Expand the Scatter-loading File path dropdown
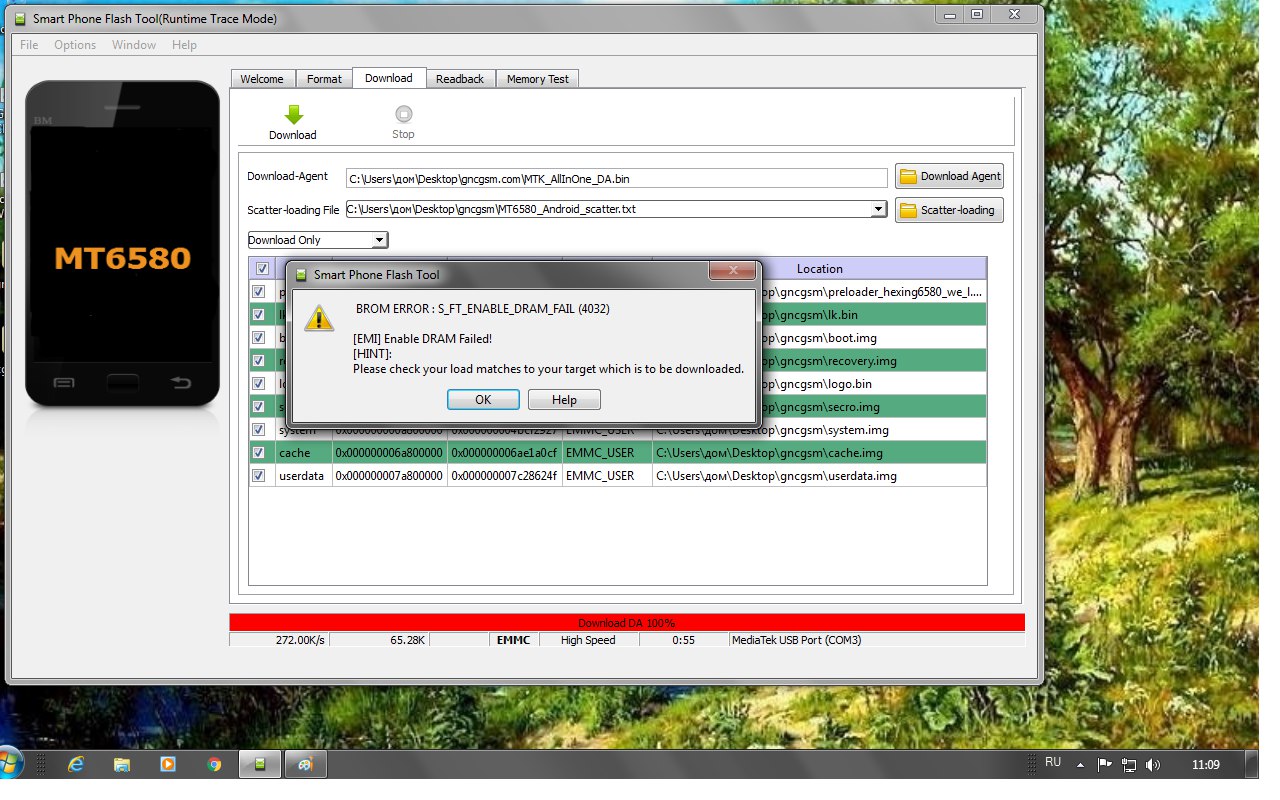 [878, 209]
